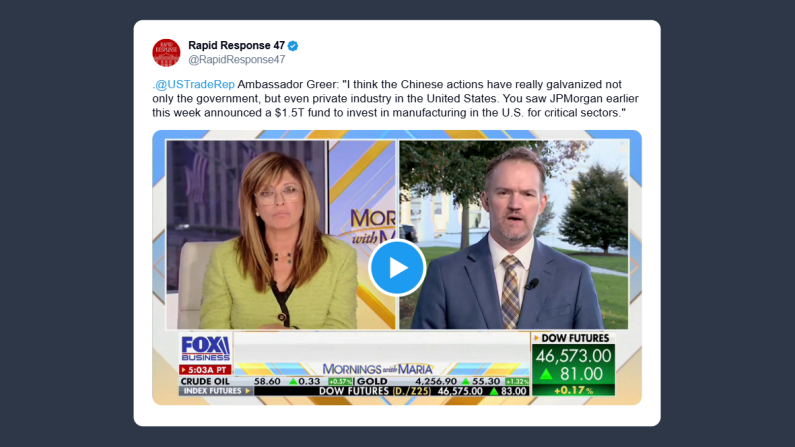Play the embedded video
The image size is (795, 447).
[x=397, y=268]
